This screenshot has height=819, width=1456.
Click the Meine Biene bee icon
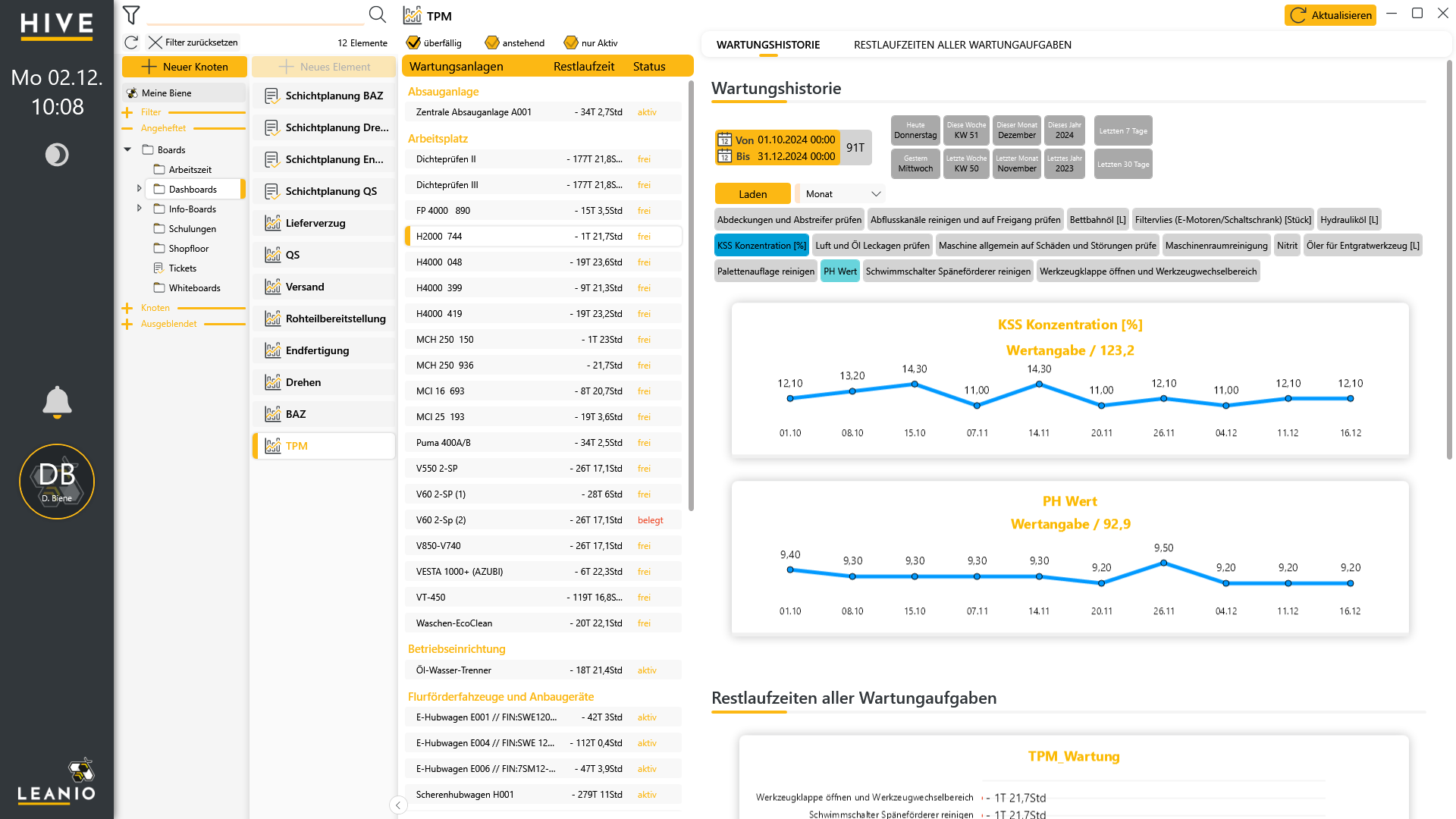point(132,93)
